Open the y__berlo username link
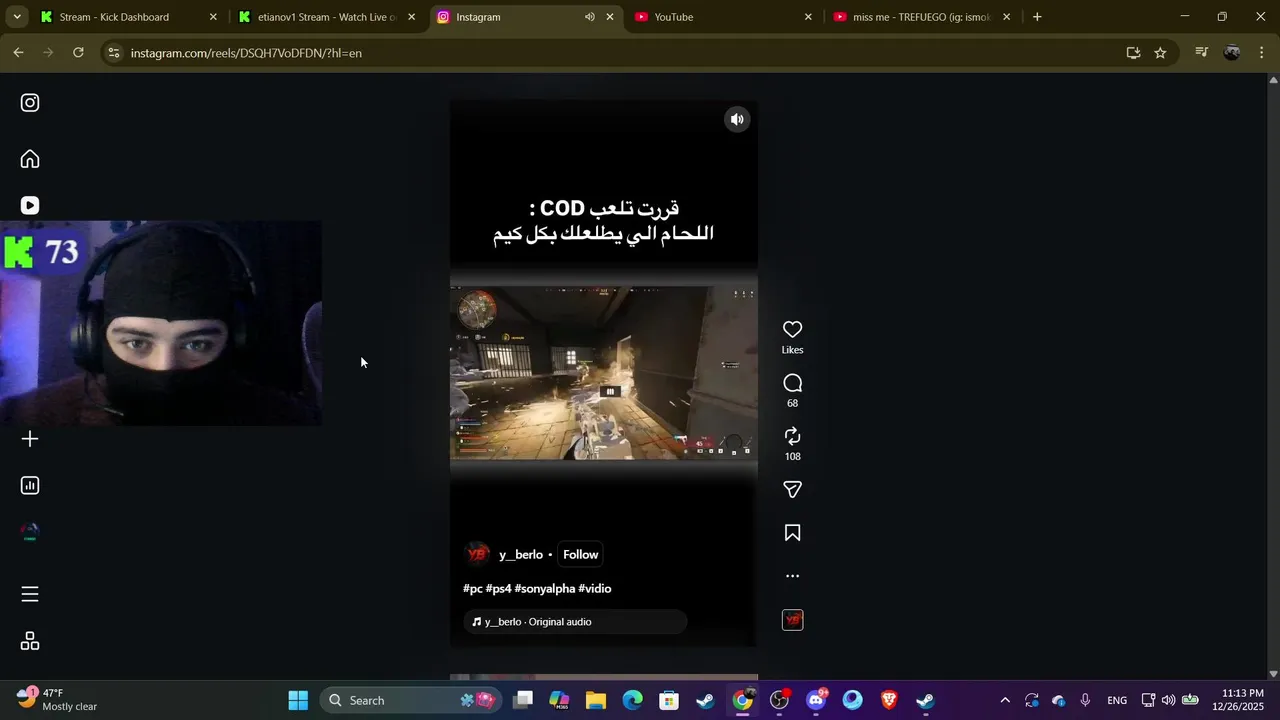 tap(521, 555)
